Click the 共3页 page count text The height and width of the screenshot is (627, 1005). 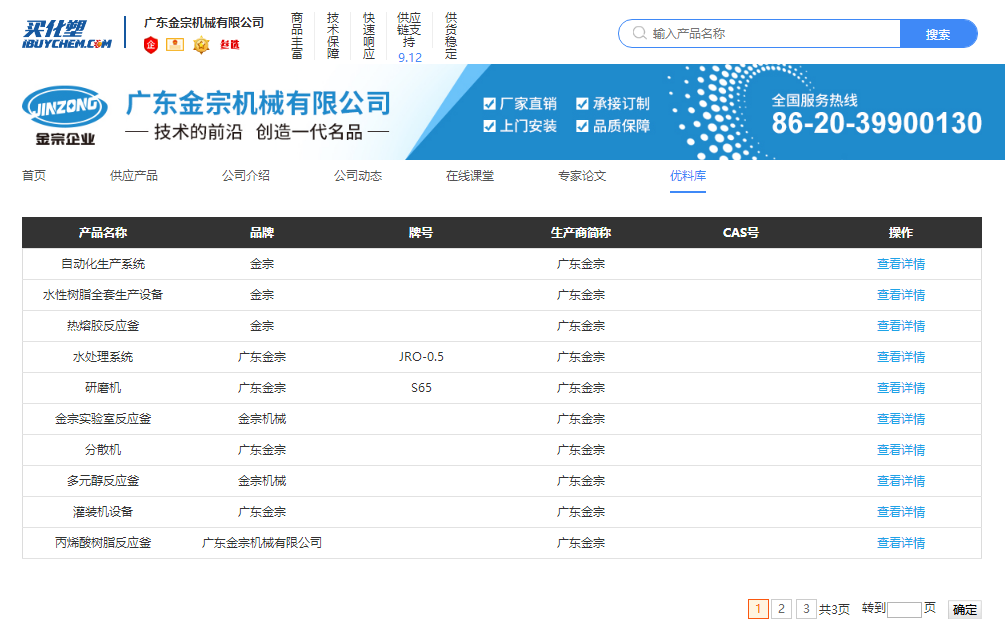pyautogui.click(x=834, y=609)
